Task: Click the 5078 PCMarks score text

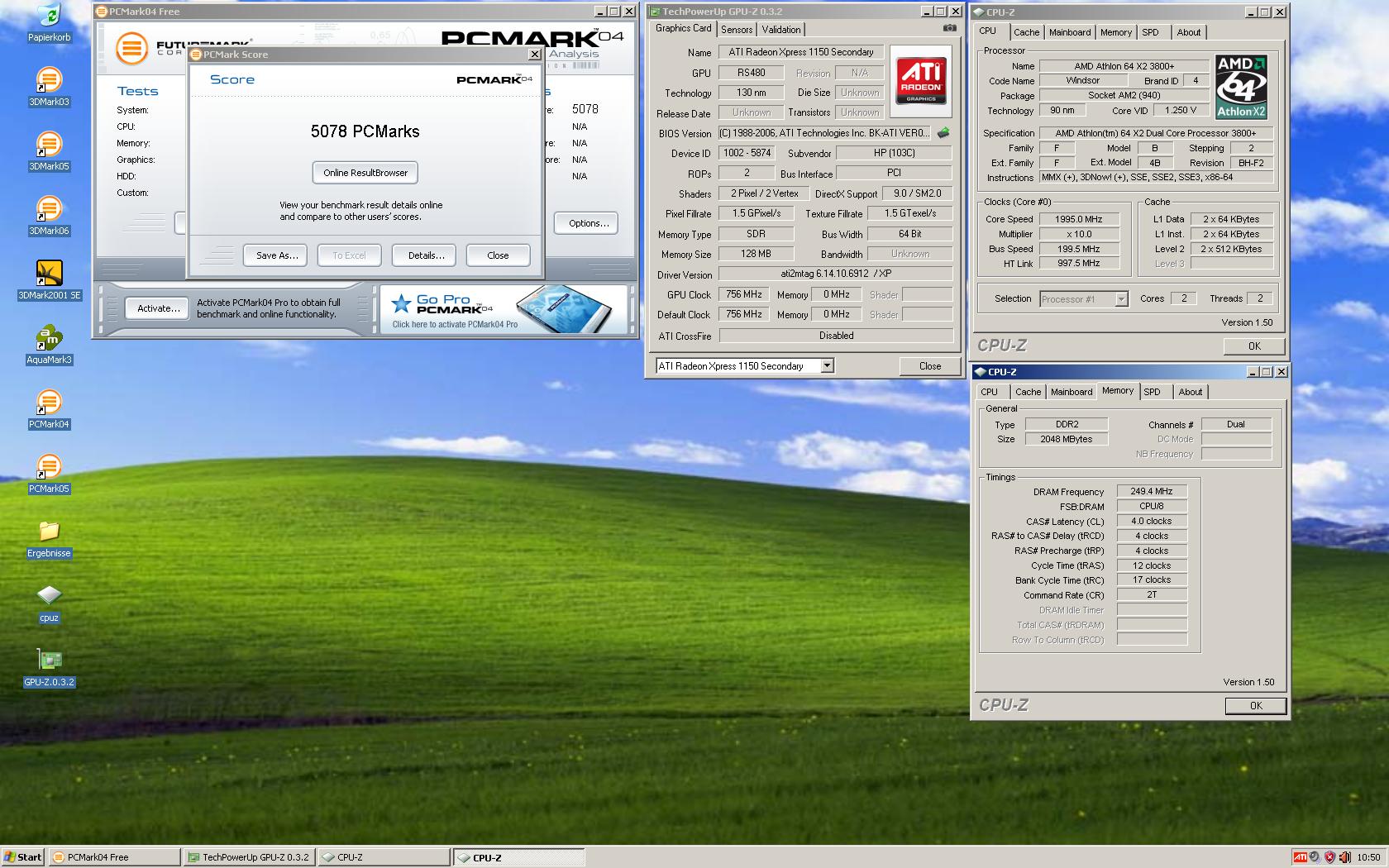Action: tap(365, 131)
